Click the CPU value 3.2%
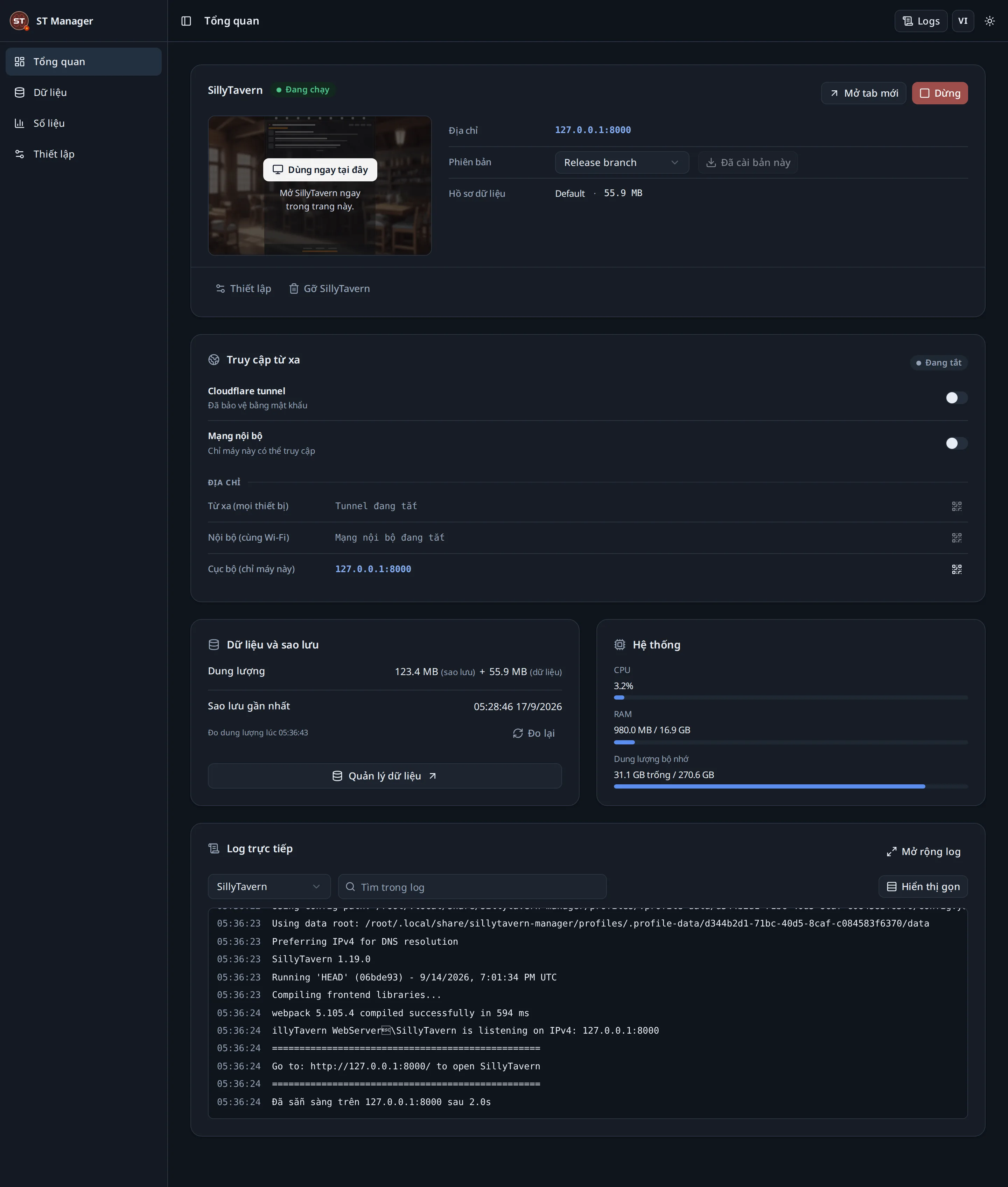1008x1187 pixels. coord(623,686)
